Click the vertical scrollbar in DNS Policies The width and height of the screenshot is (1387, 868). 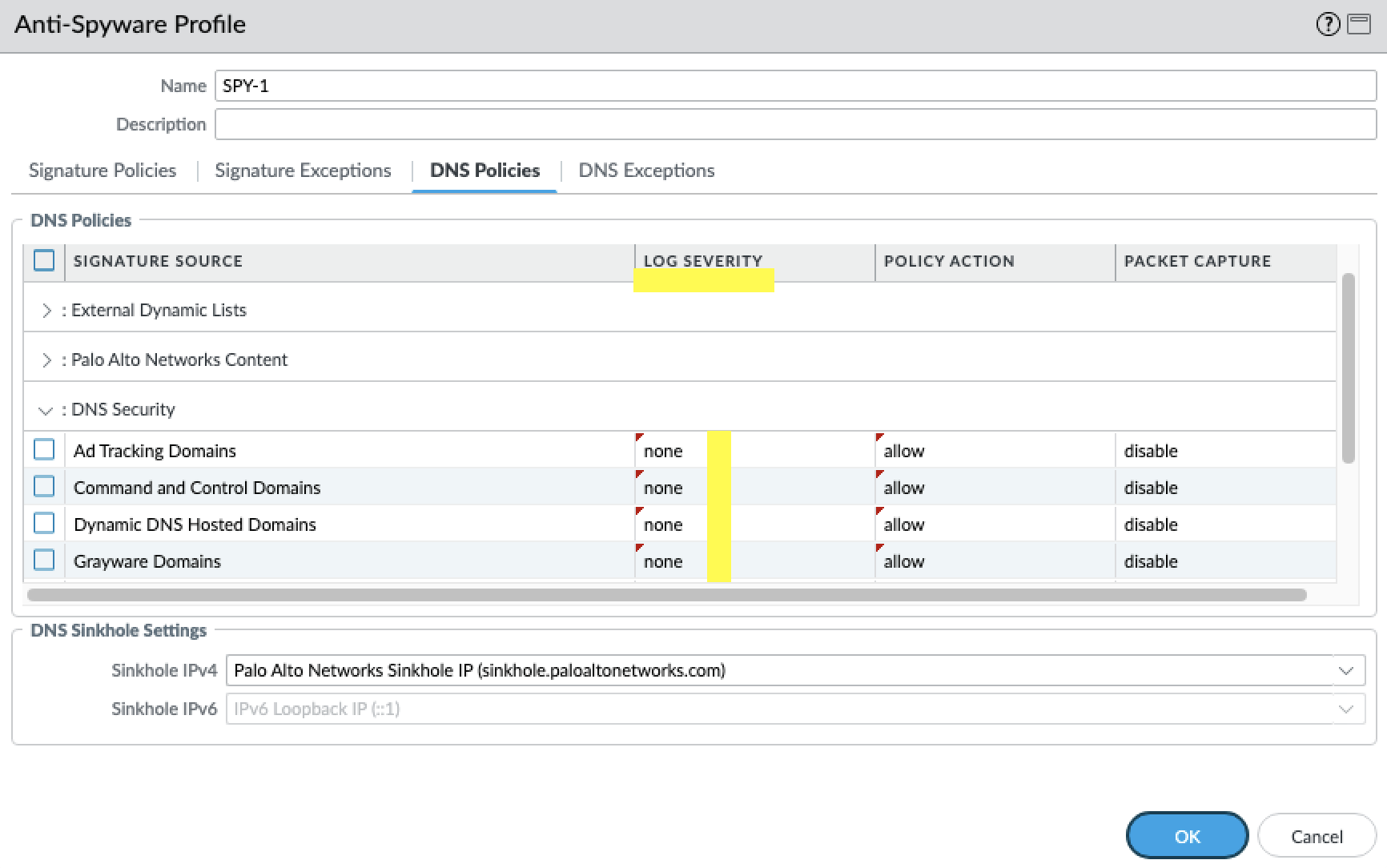pos(1349,368)
